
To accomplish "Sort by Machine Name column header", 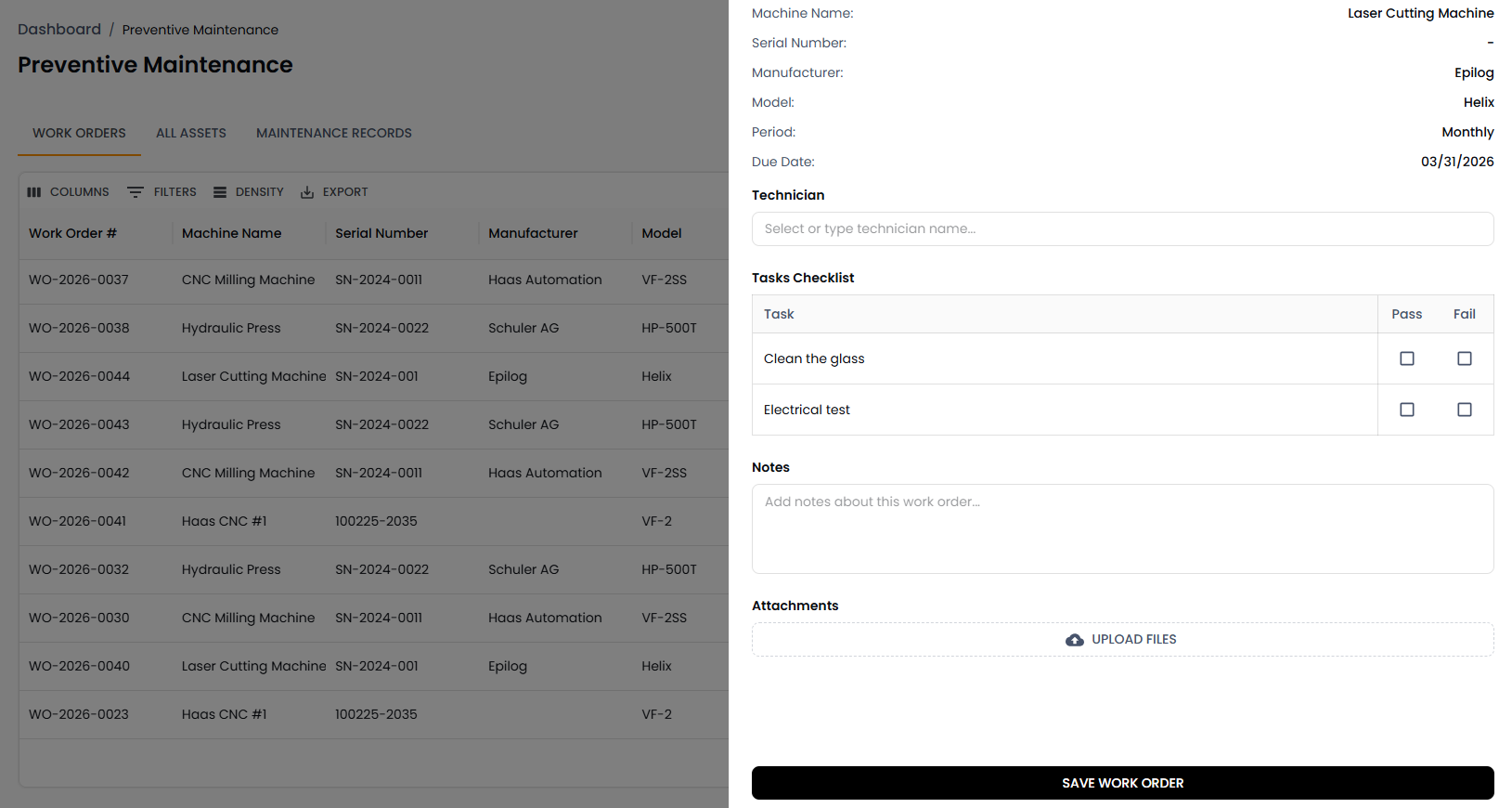I will click(x=232, y=233).
